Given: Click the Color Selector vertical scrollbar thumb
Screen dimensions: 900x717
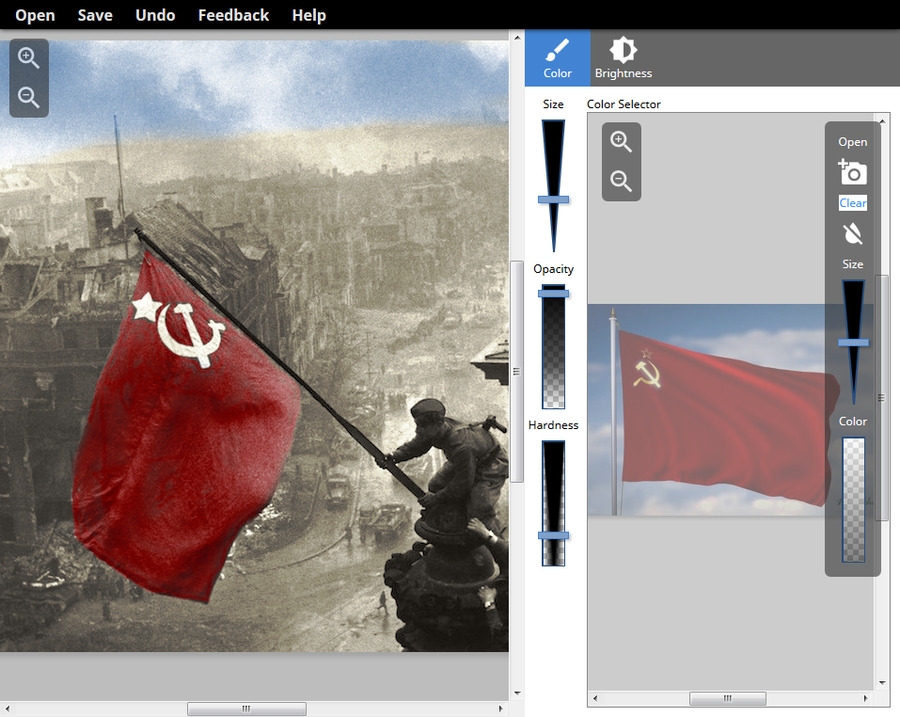Looking at the screenshot, I should click(x=881, y=398).
